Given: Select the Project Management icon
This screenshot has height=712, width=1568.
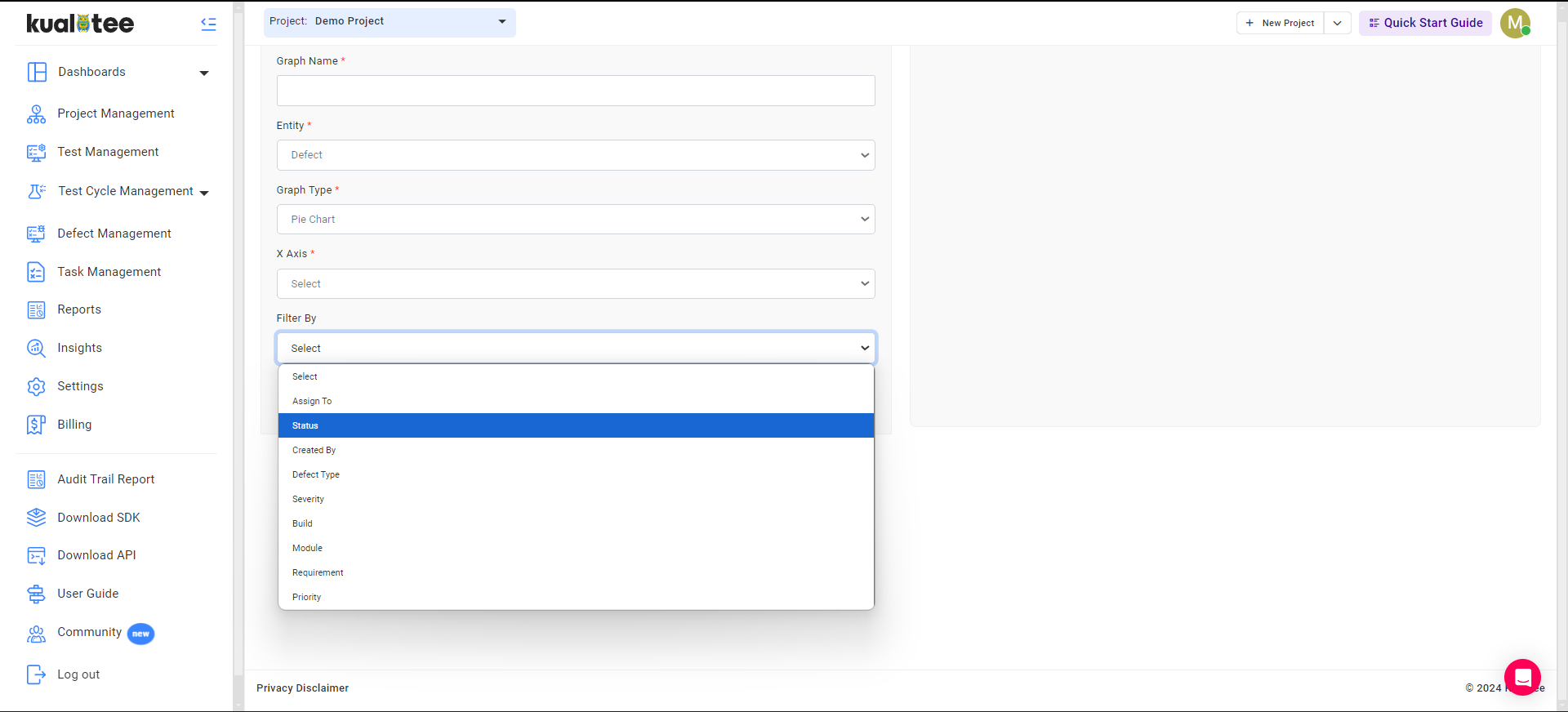Looking at the screenshot, I should click(37, 113).
